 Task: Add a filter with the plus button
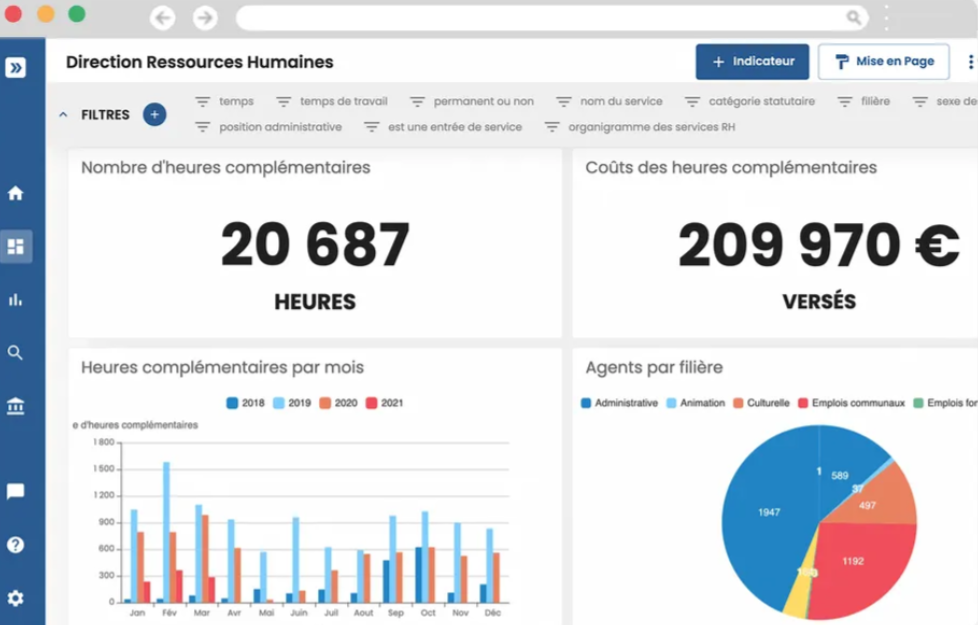154,114
